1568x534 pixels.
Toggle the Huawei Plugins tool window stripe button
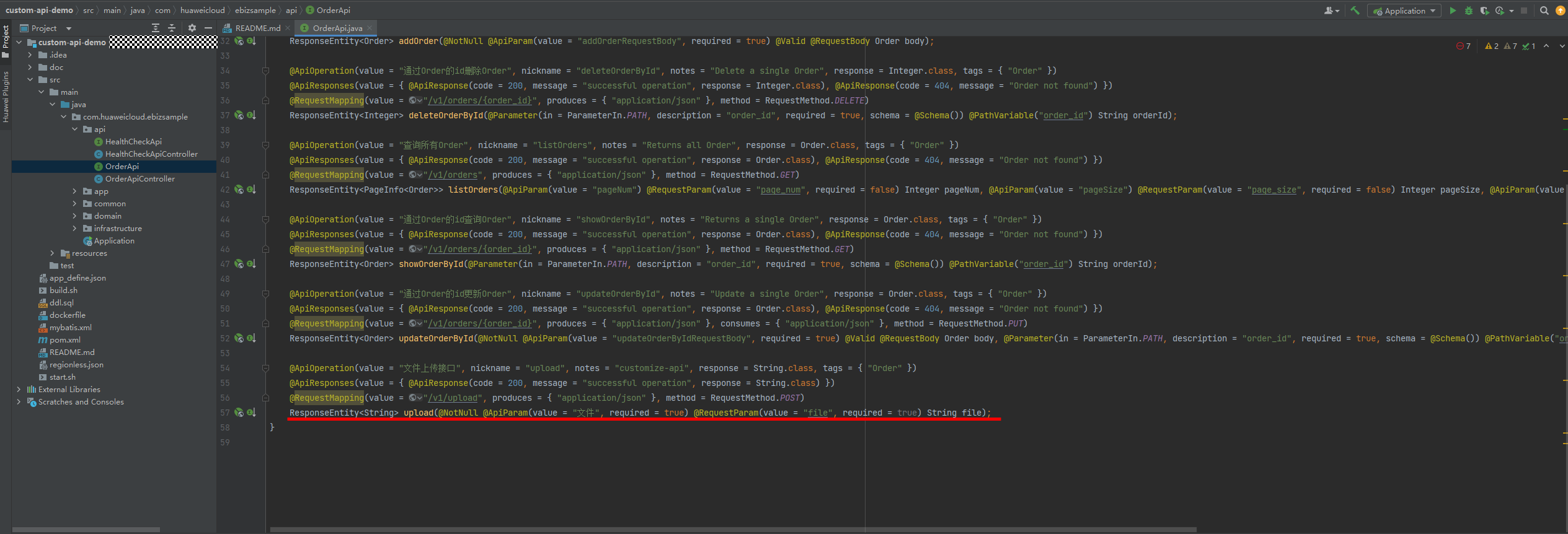tap(6, 97)
